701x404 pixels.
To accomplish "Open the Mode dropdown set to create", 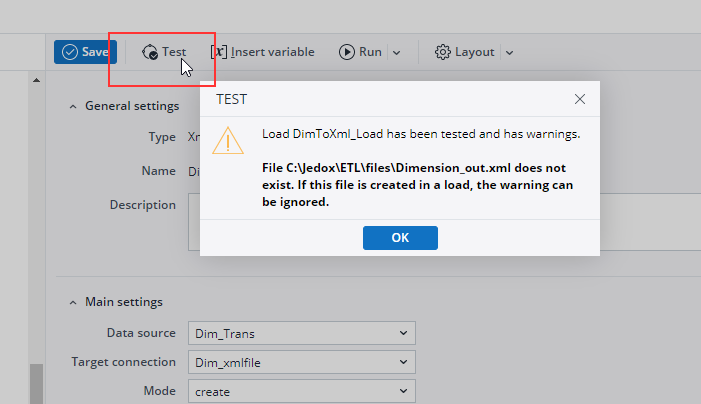I will 301,391.
